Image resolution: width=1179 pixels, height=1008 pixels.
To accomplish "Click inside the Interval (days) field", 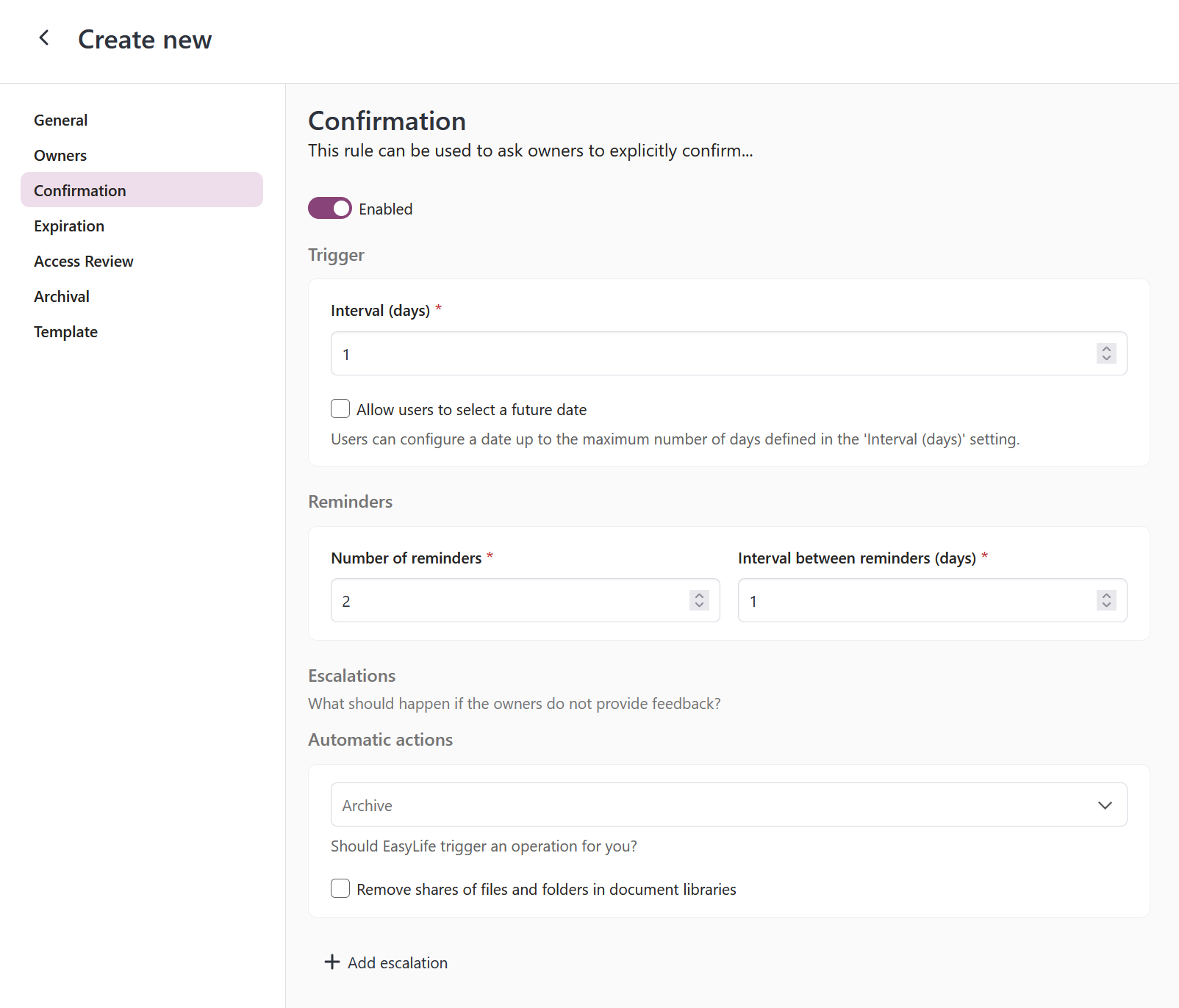I will 662,353.
